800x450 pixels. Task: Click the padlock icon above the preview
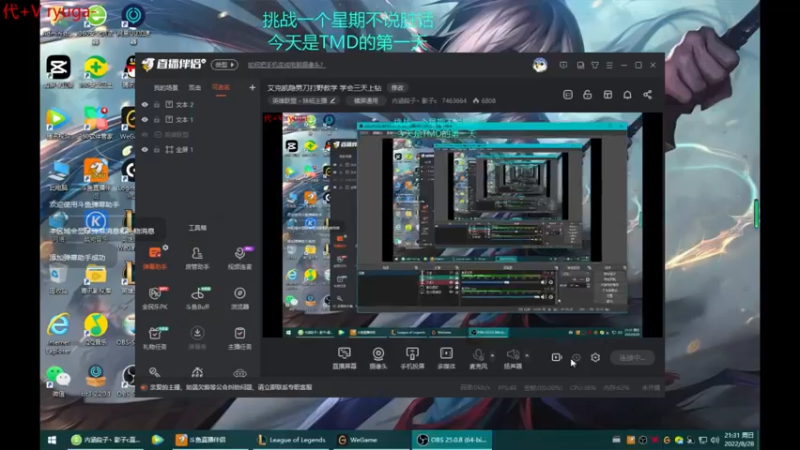coord(588,95)
